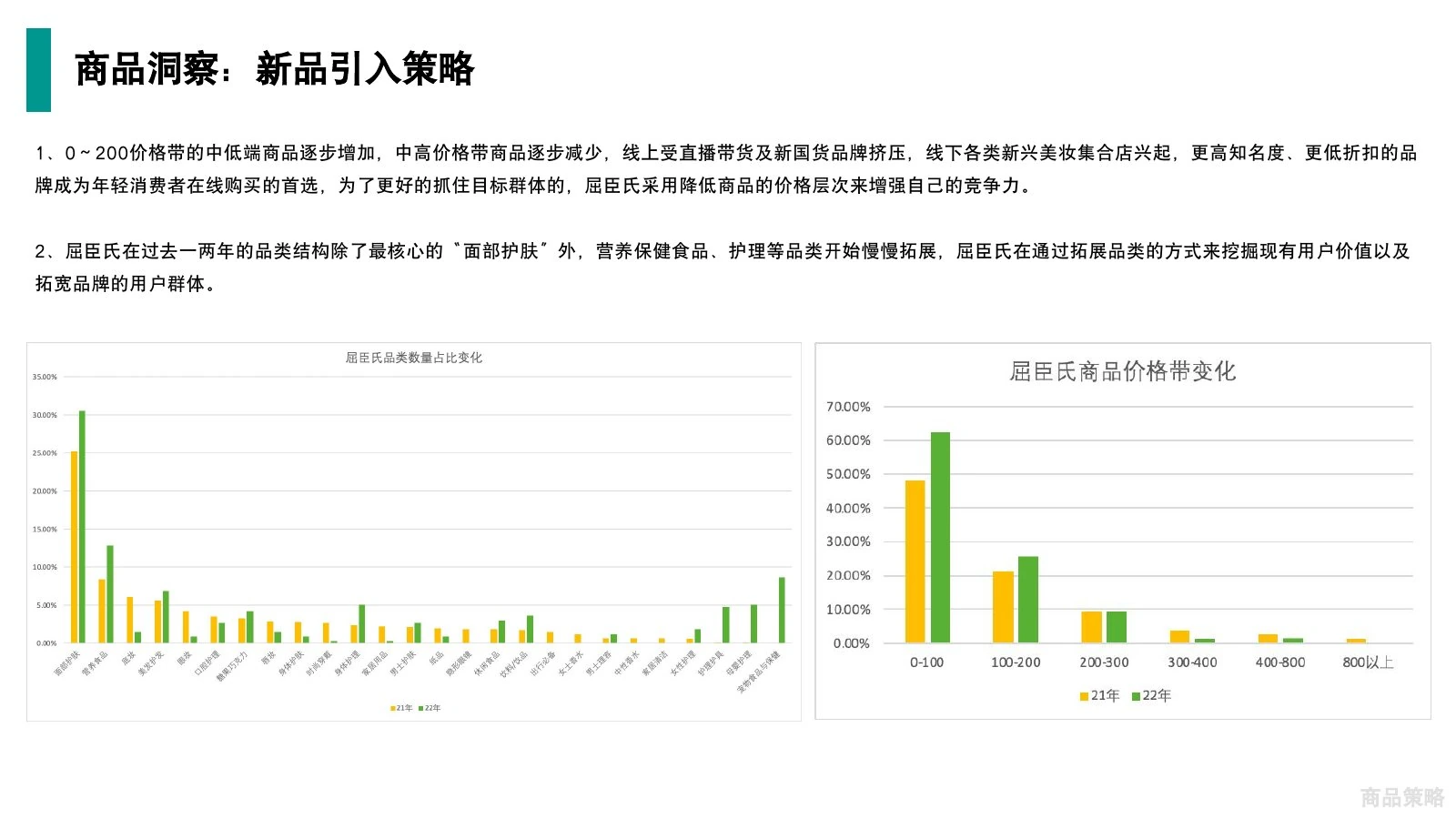Click the 25.00% label in the category chart

45,453
